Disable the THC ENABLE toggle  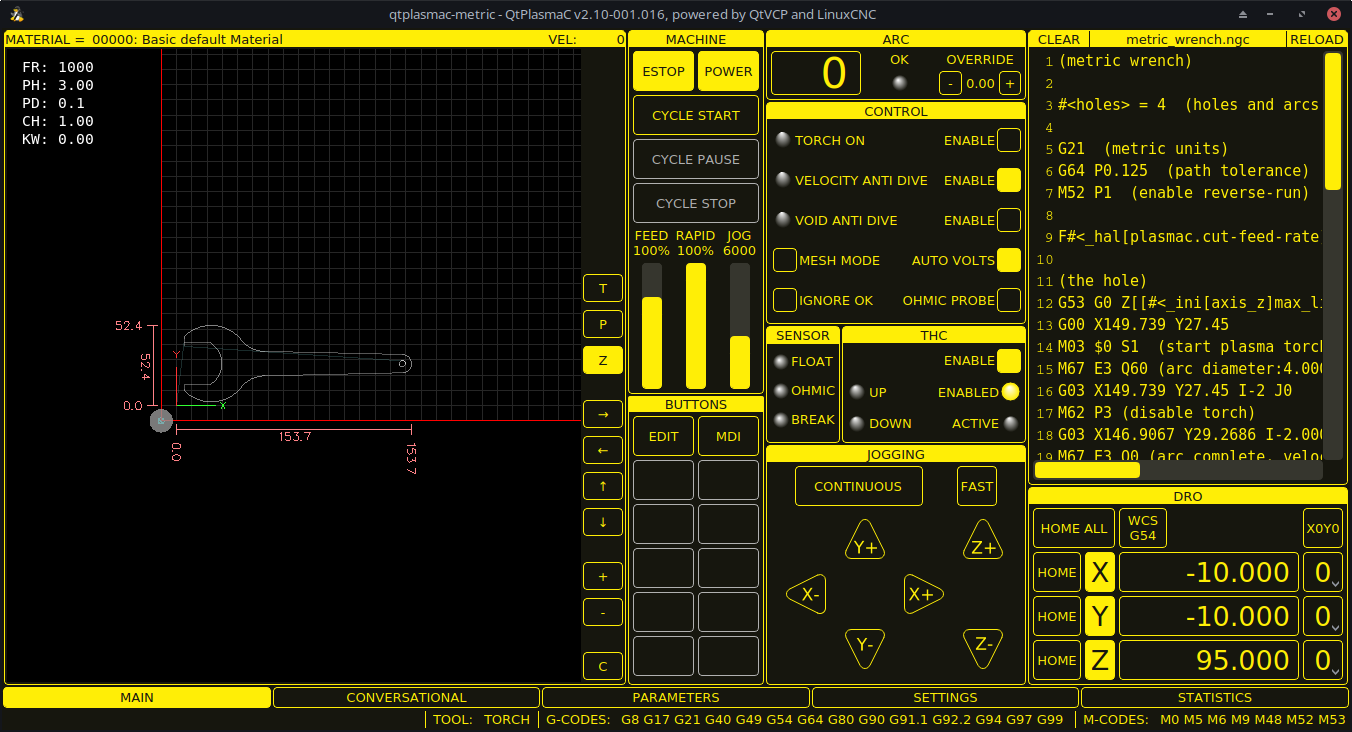pos(1009,360)
